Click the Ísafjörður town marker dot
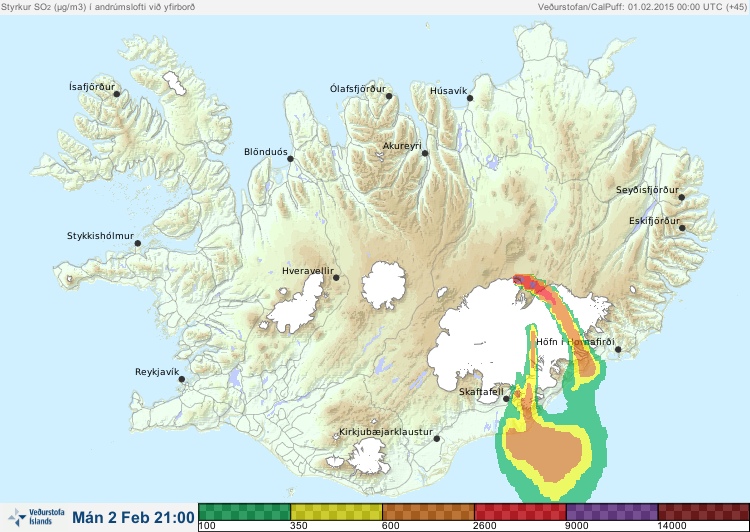The height and width of the screenshot is (532, 750). click(117, 94)
